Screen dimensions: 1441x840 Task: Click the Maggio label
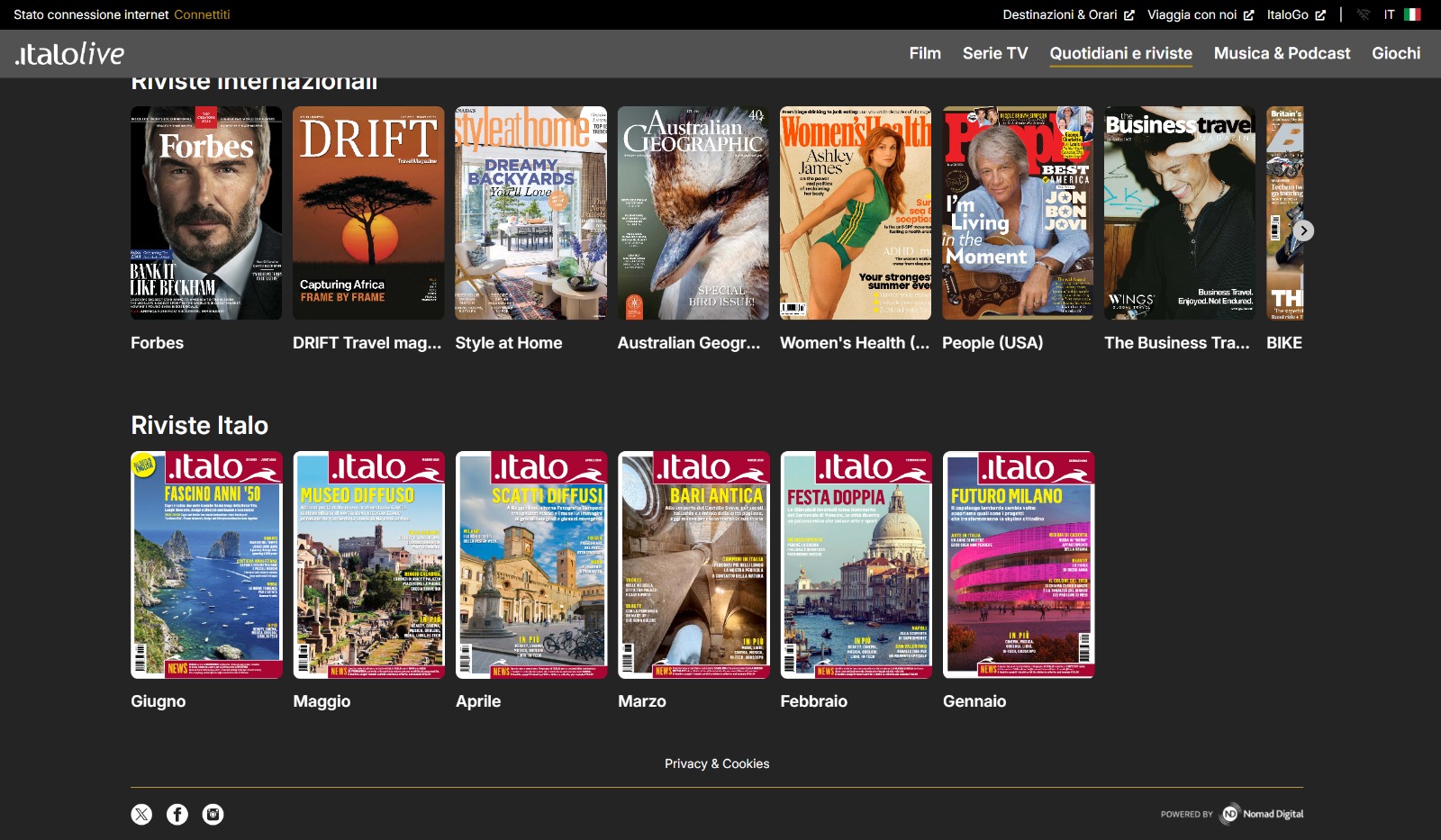(322, 701)
